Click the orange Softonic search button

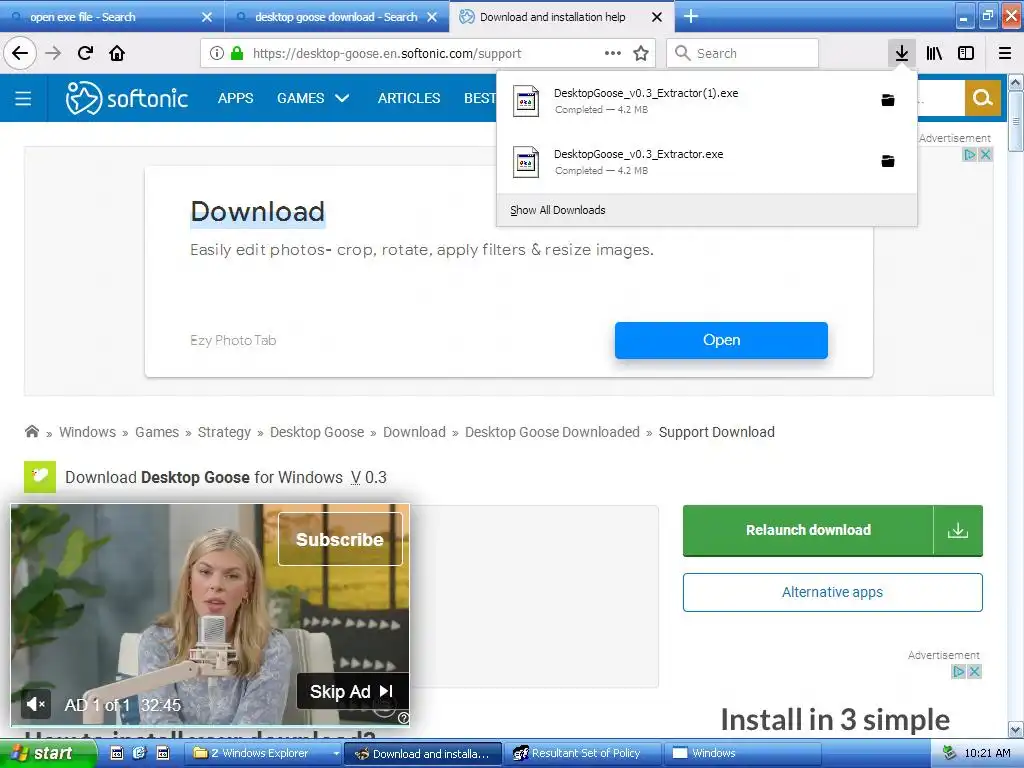[x=982, y=98]
